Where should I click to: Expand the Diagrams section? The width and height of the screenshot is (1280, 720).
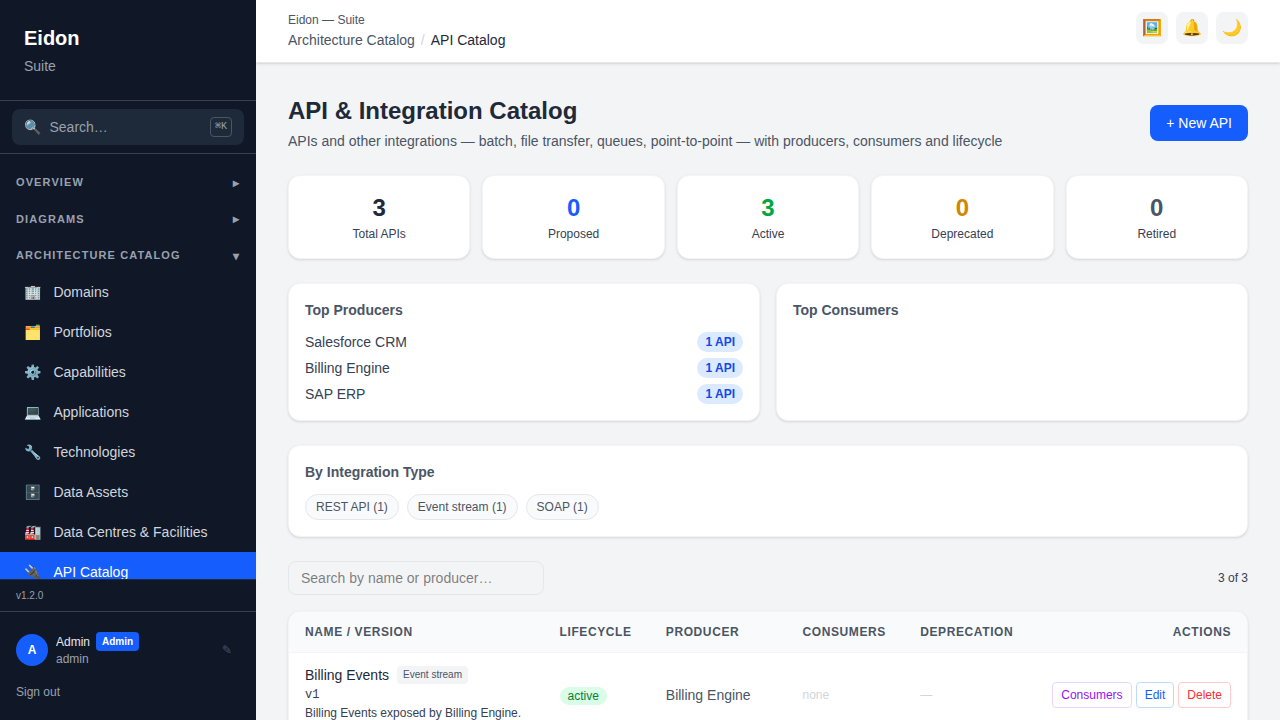tap(128, 219)
